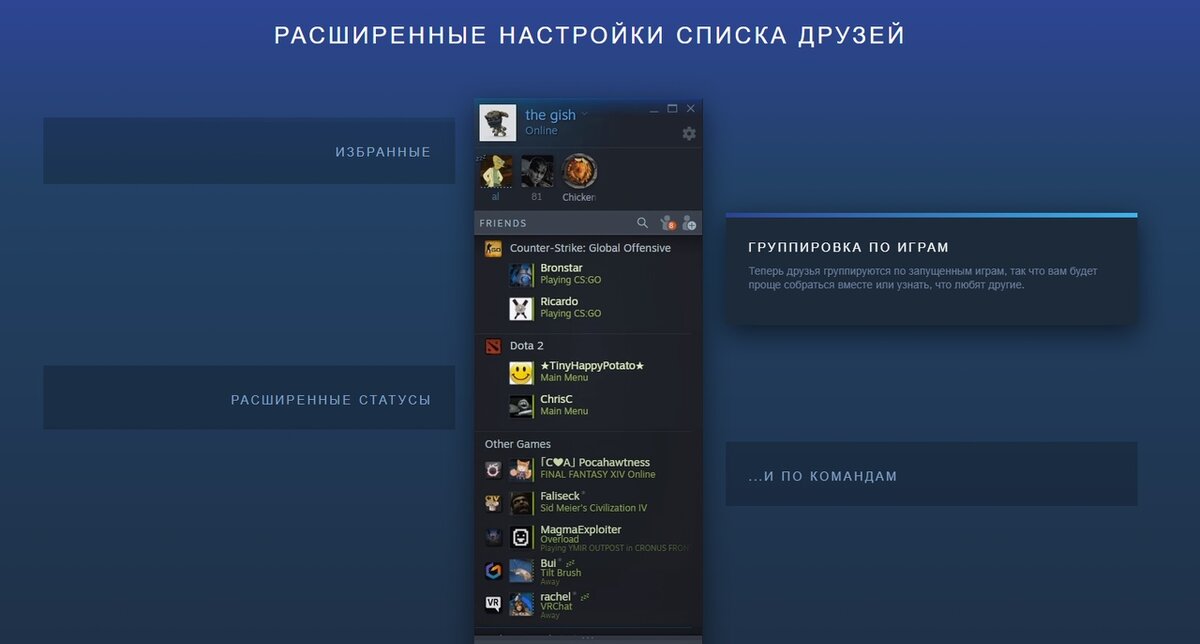Select favorite friend avatar labeled al
The height and width of the screenshot is (644, 1200).
[496, 171]
